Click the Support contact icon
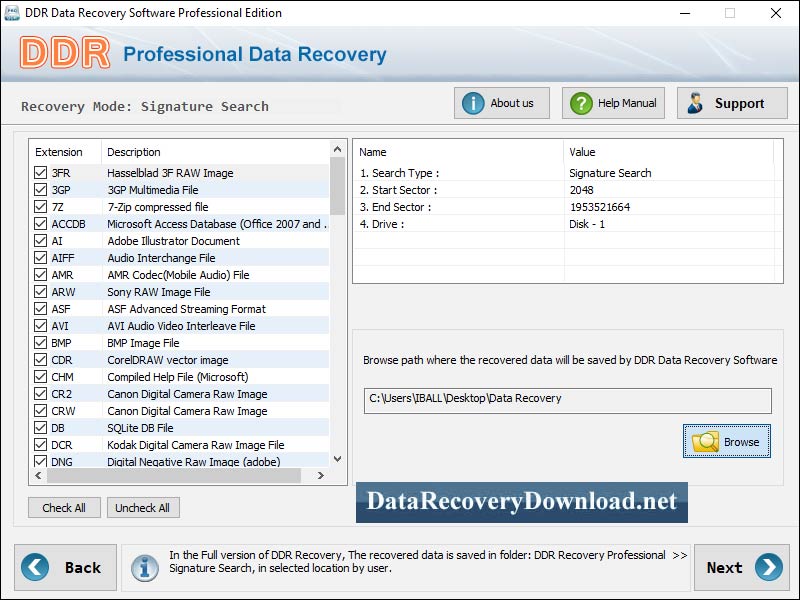The image size is (800, 600). 697,102
